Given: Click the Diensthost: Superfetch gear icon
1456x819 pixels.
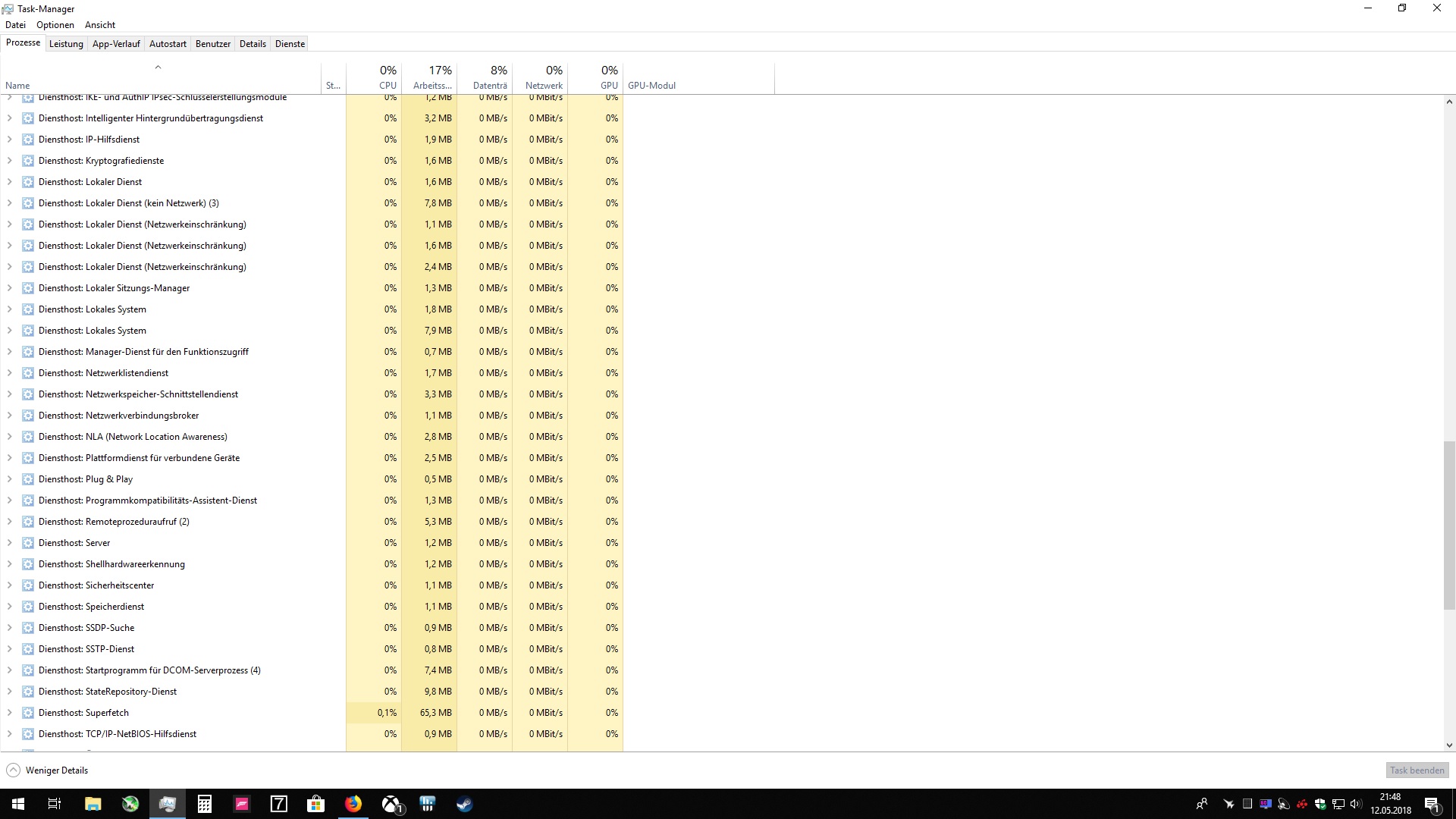Looking at the screenshot, I should pos(28,713).
